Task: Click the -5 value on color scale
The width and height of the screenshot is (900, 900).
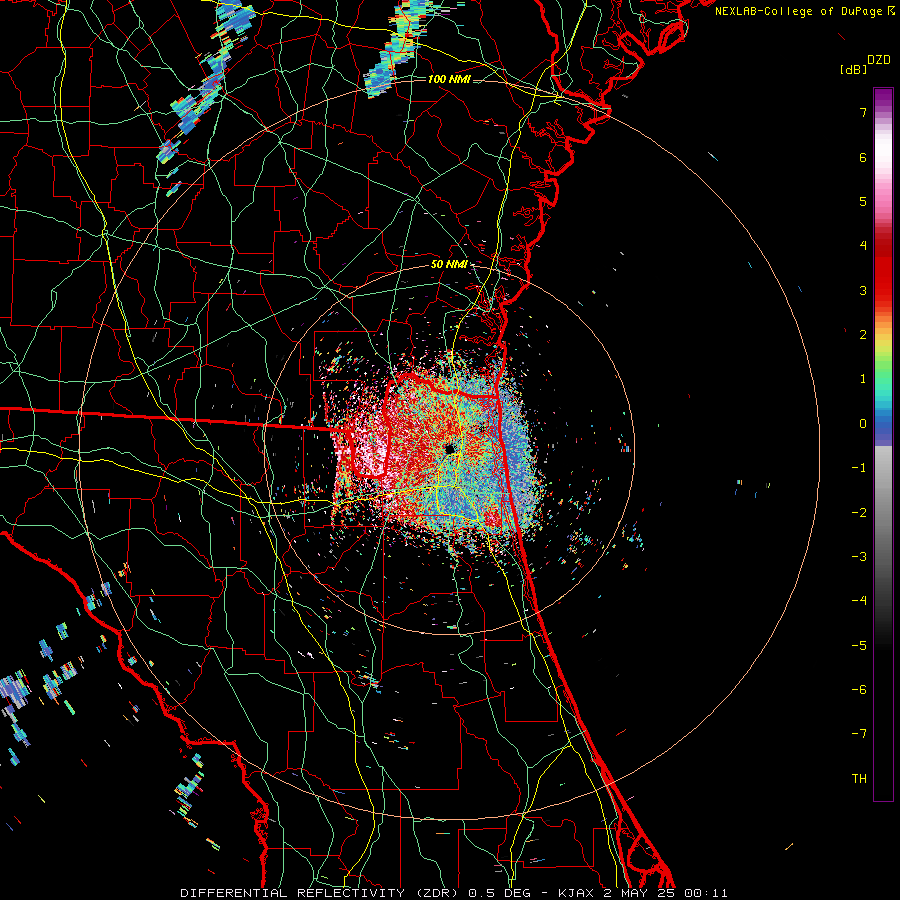Action: pos(859,645)
